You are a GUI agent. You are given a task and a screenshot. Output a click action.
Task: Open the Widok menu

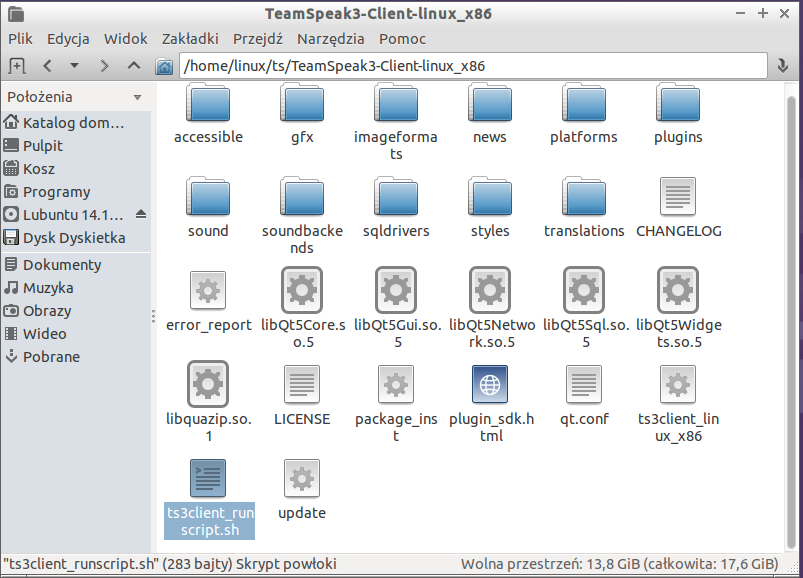(x=125, y=39)
